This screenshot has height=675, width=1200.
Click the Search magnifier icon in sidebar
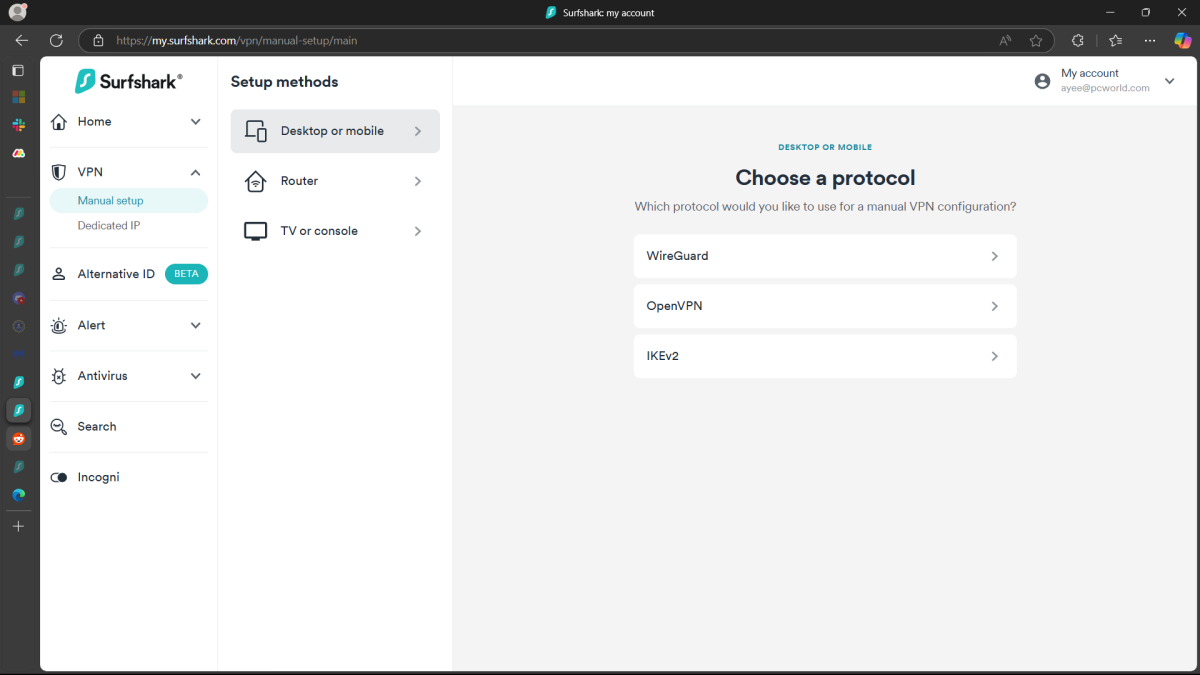(x=59, y=427)
